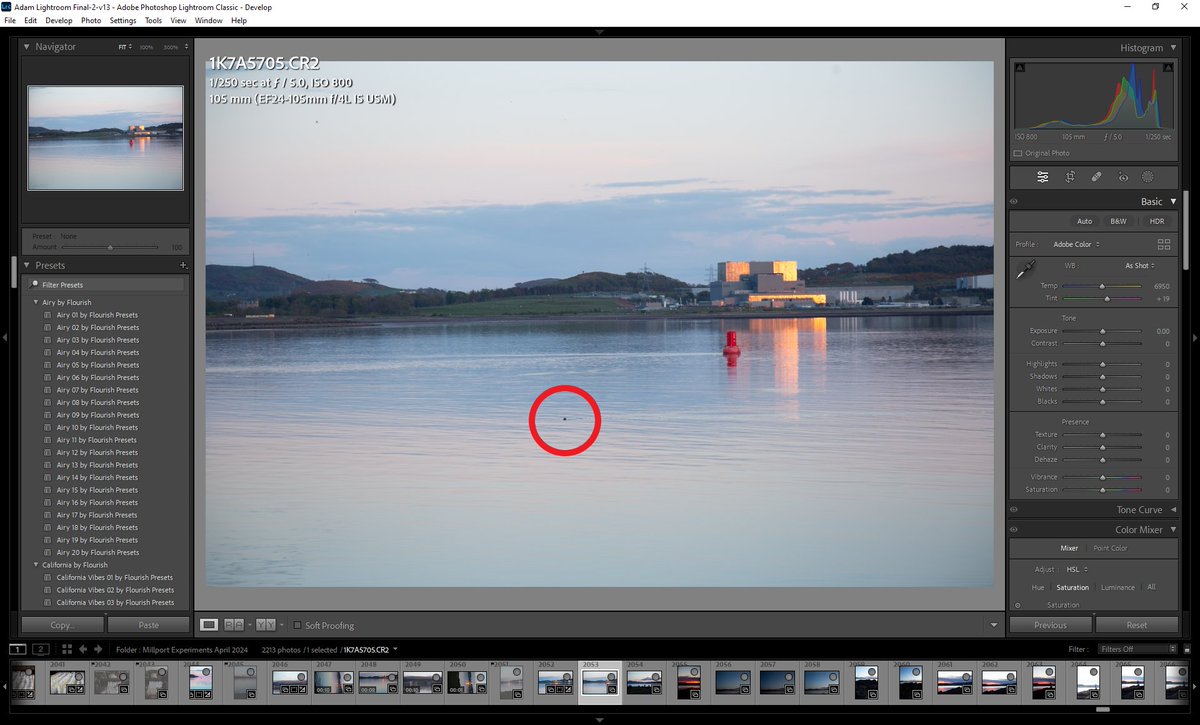
Task: Switch to the Point Color tab
Action: click(1110, 548)
